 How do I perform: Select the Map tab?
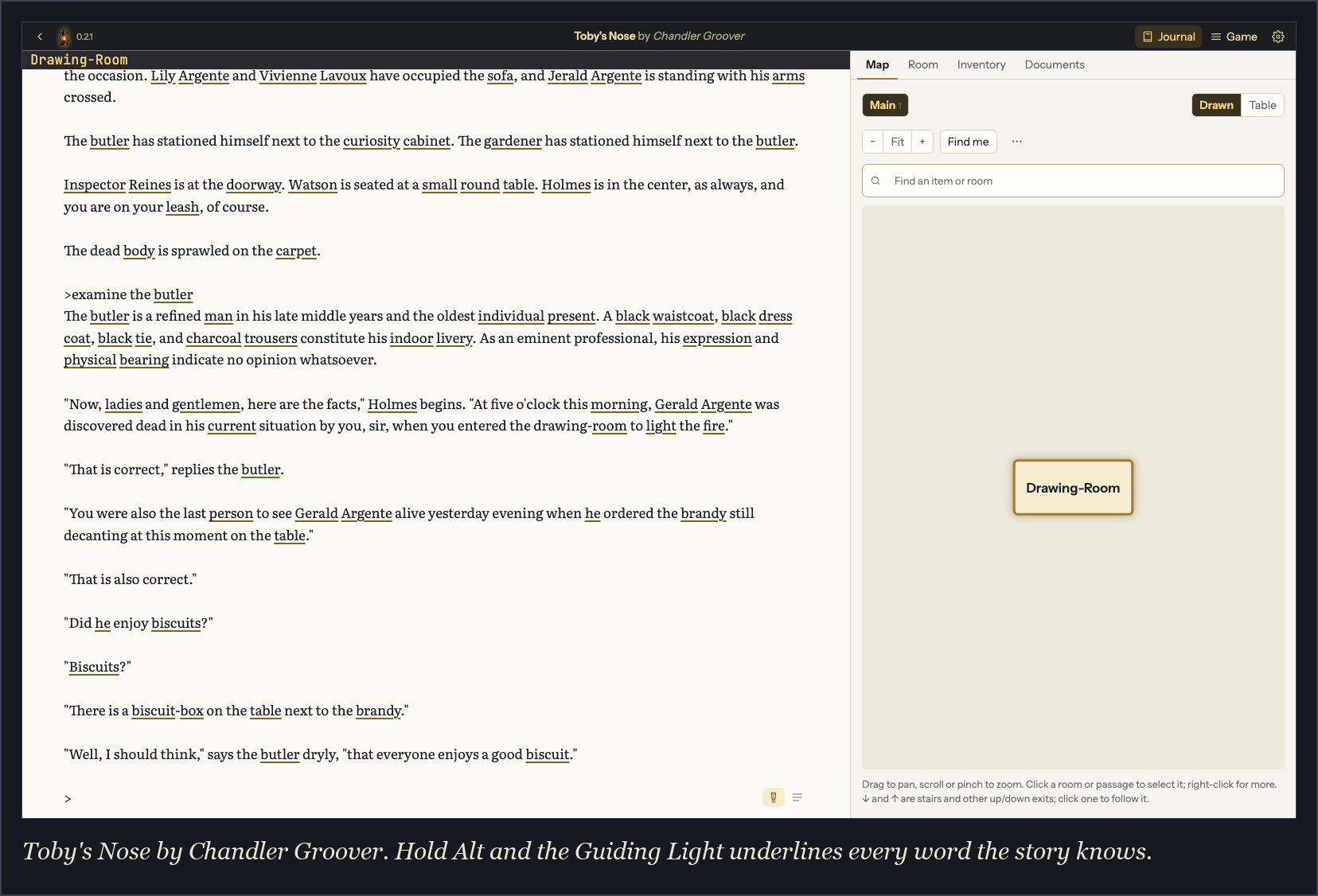coord(877,64)
